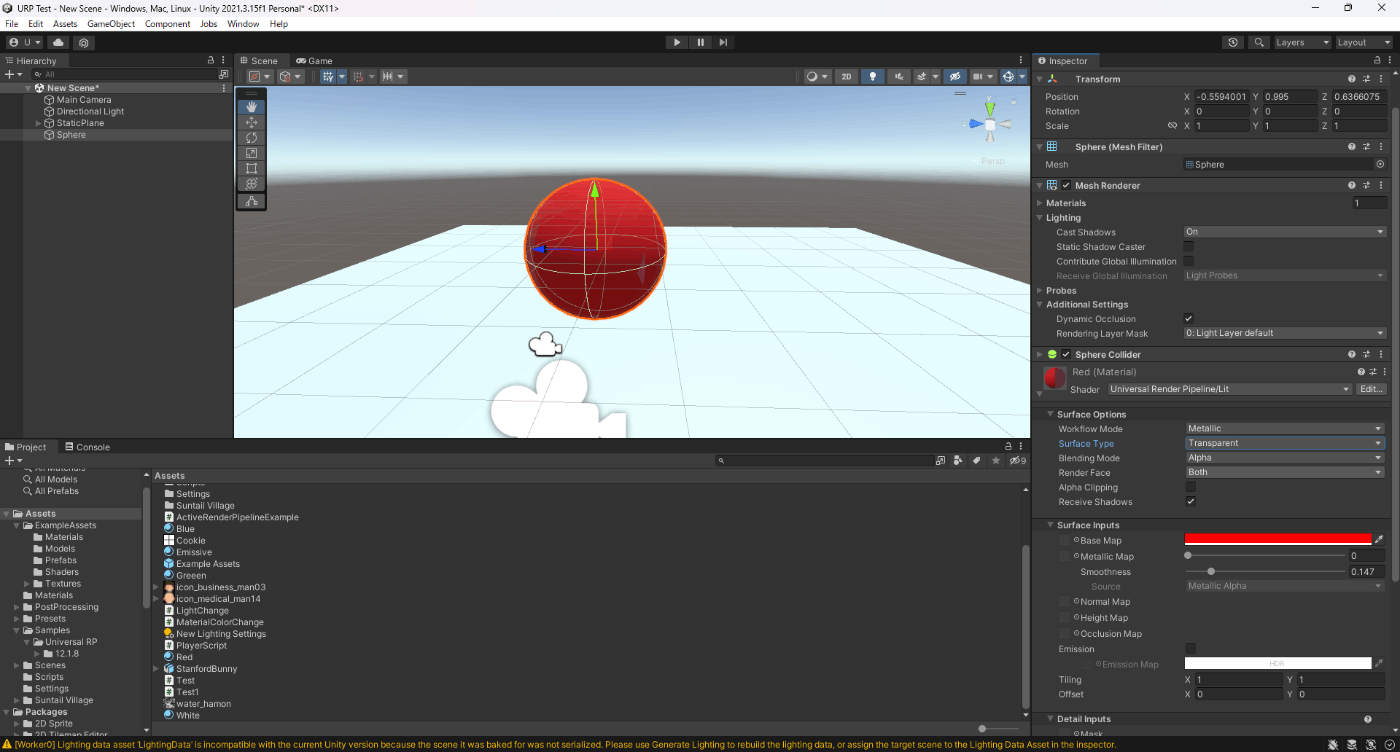
Task: Open the Layers dropdown
Action: coord(1301,43)
